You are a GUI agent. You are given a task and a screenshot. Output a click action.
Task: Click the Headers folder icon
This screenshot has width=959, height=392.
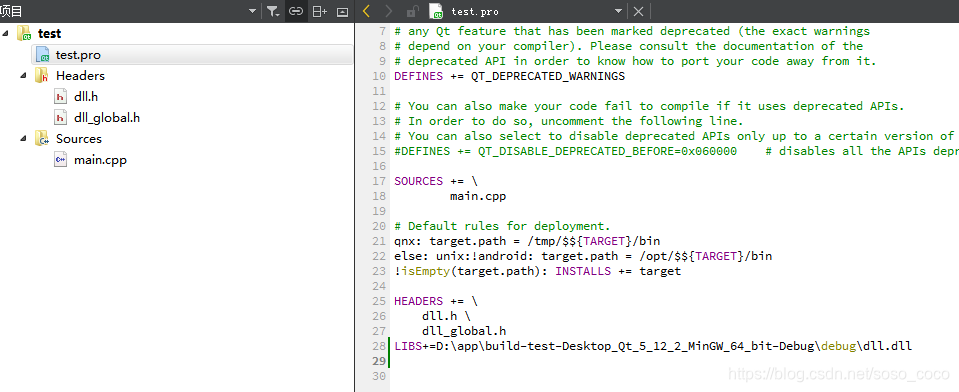coord(42,75)
